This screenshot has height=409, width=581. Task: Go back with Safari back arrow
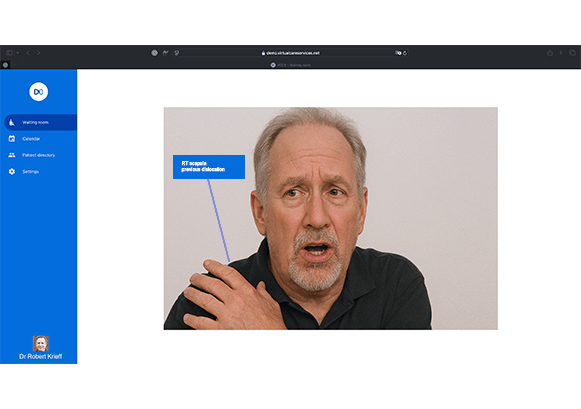point(28,53)
